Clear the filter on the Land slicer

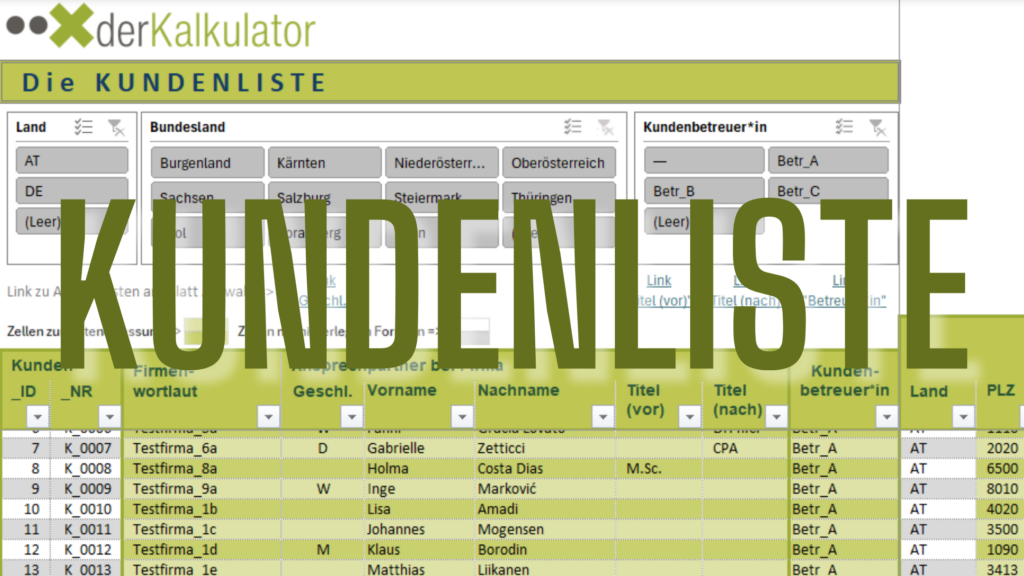116,127
